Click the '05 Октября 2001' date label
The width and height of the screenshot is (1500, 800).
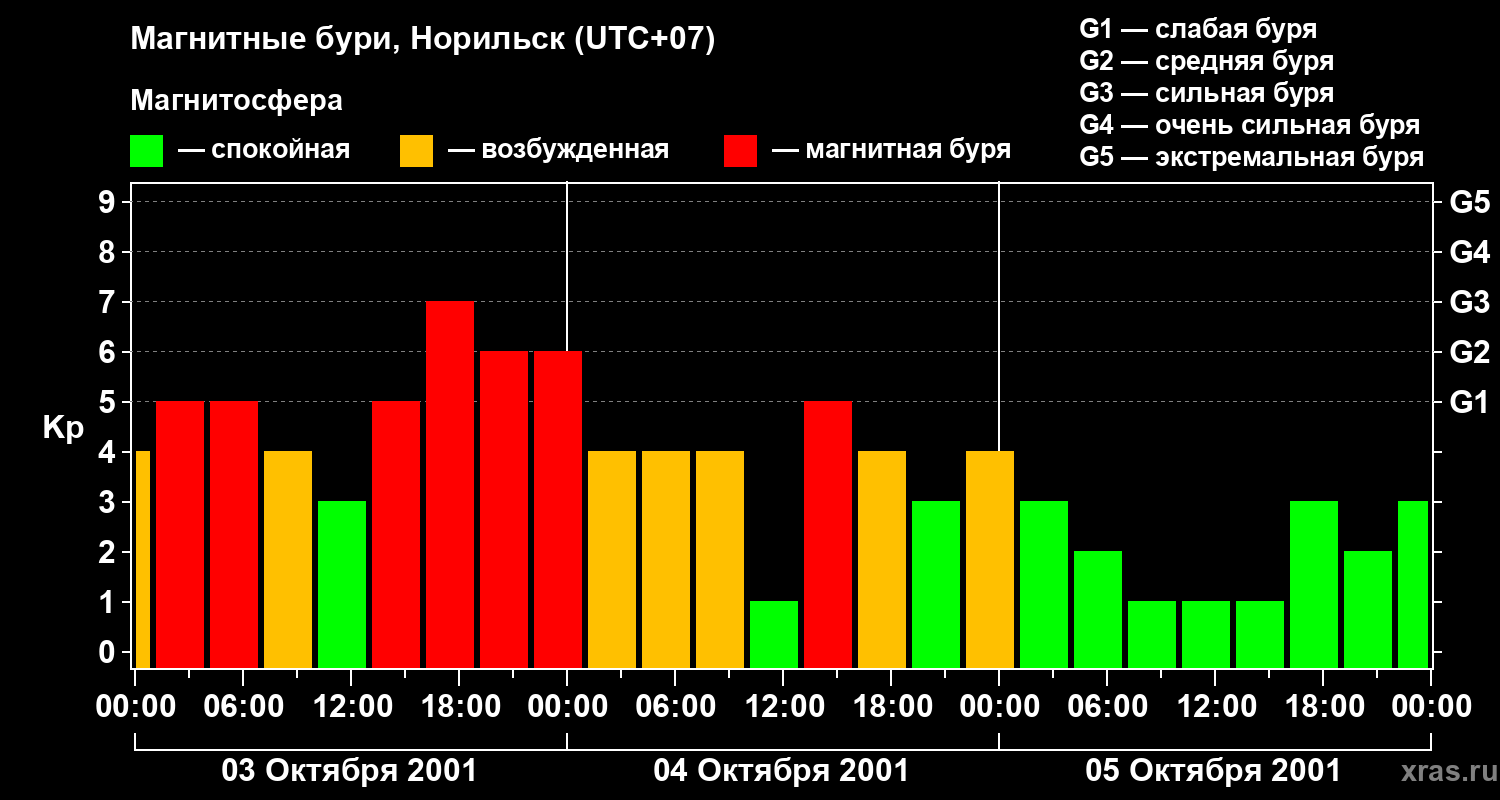point(1213,771)
